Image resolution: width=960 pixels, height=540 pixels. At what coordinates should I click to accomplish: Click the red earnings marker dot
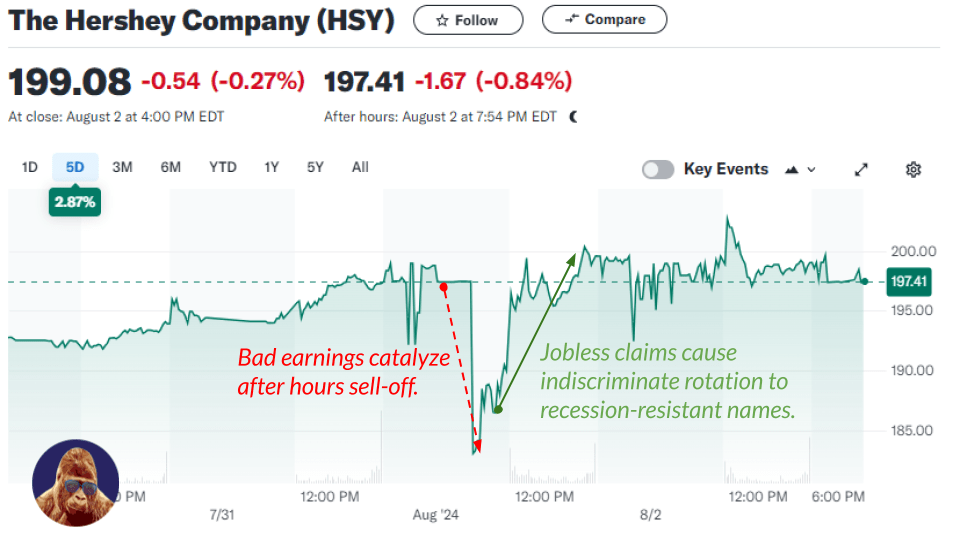click(443, 286)
